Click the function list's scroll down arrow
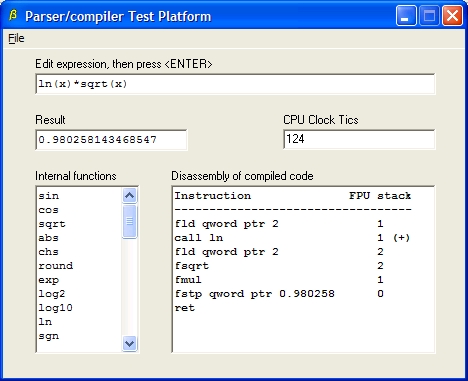Screen dimensions: 468x381 click(130, 343)
